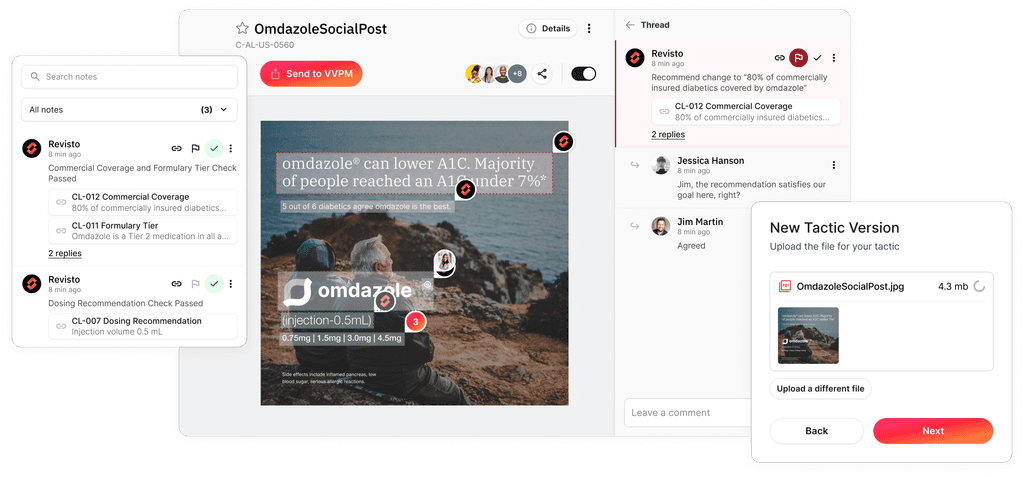Focus the Search notes field
The image size is (1024, 477).
click(129, 76)
